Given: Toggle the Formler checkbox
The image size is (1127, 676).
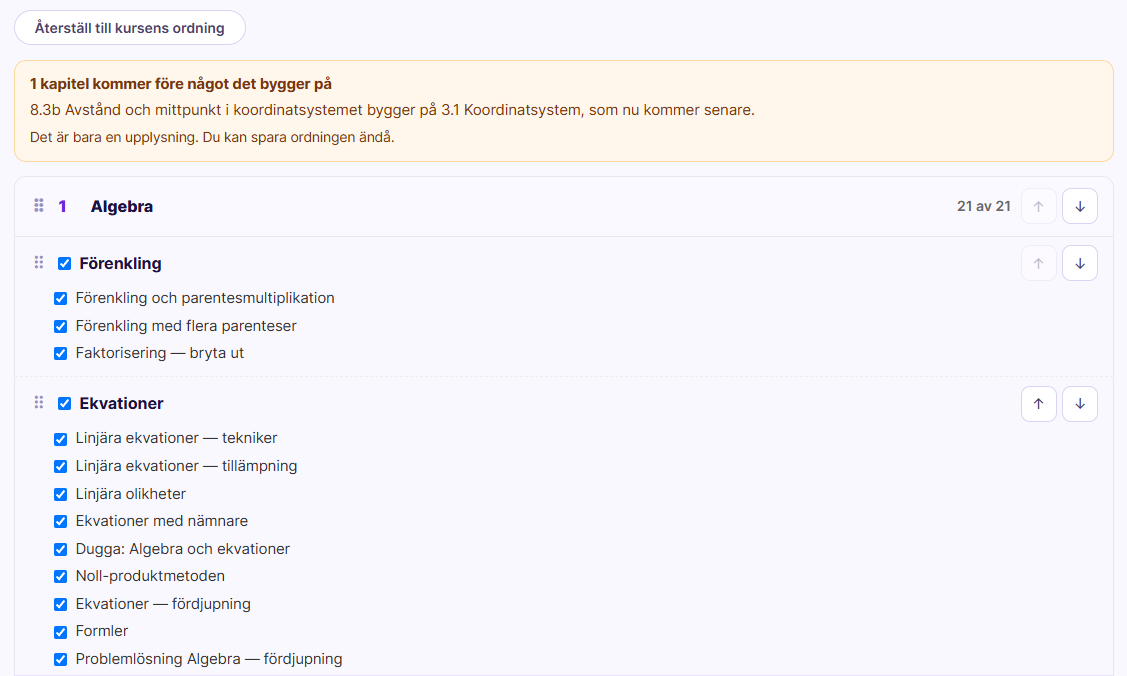Looking at the screenshot, I should coord(60,632).
